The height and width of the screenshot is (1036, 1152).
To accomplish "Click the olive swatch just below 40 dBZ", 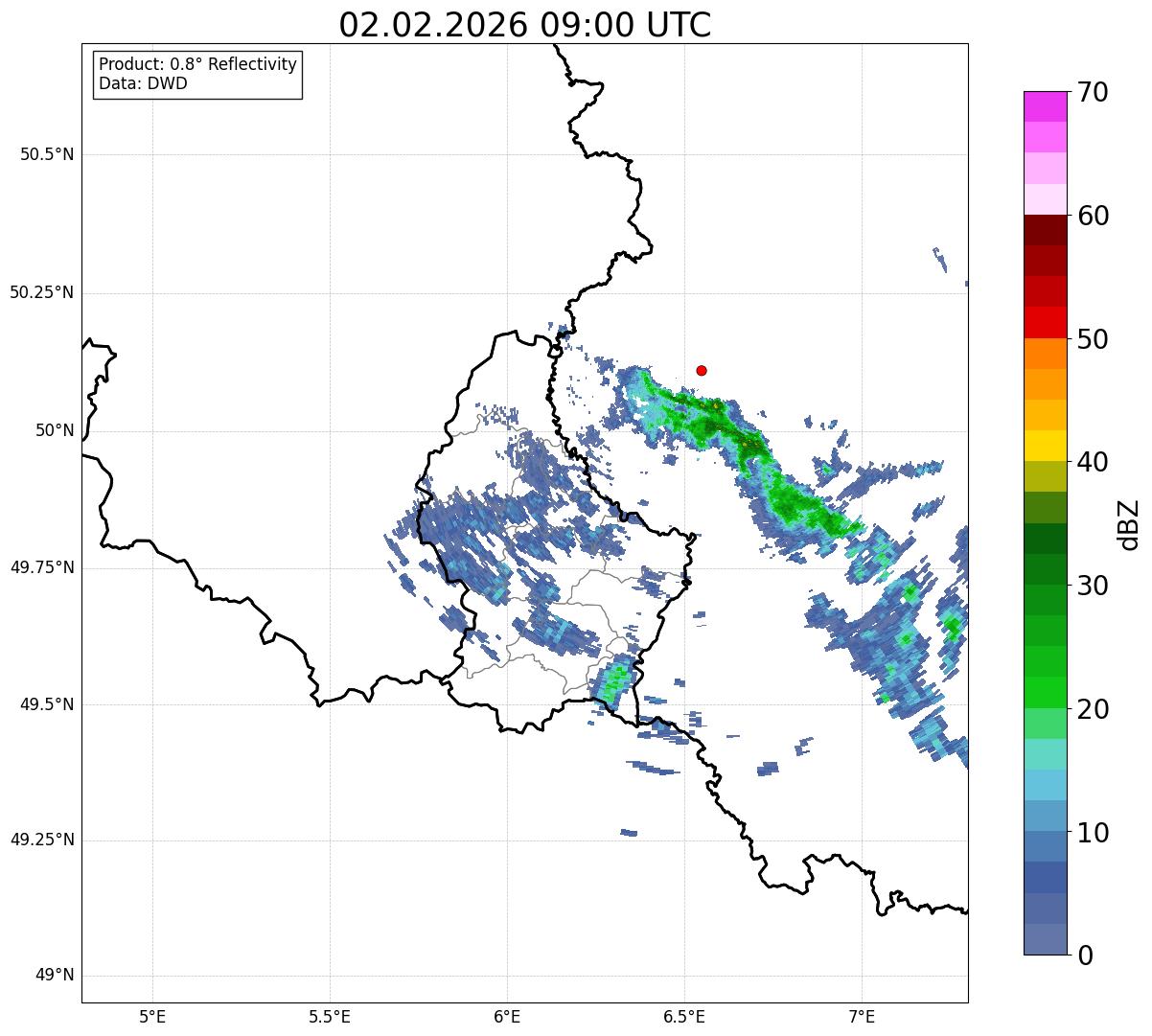I will pyautogui.click(x=1045, y=476).
